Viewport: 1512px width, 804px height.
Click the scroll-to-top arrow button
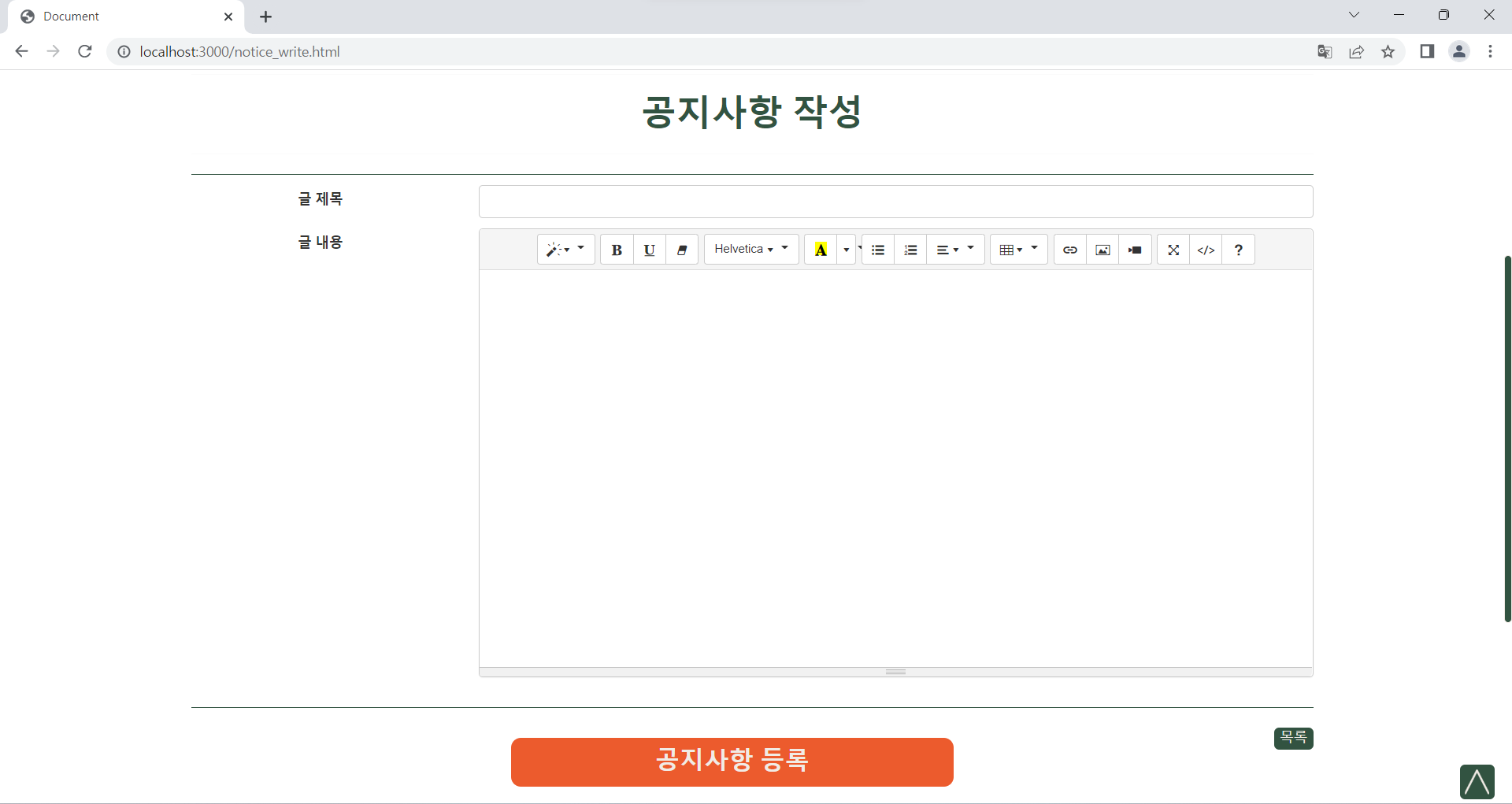(x=1477, y=782)
